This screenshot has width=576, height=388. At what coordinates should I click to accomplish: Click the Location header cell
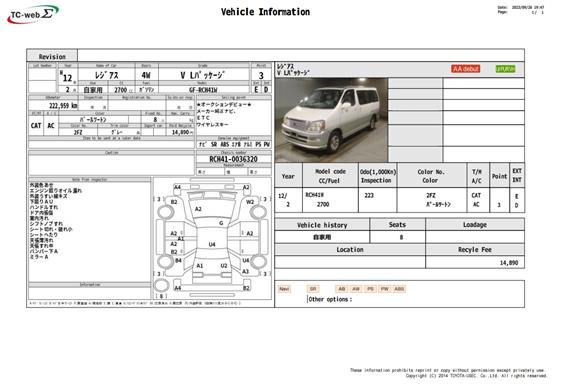click(x=350, y=249)
